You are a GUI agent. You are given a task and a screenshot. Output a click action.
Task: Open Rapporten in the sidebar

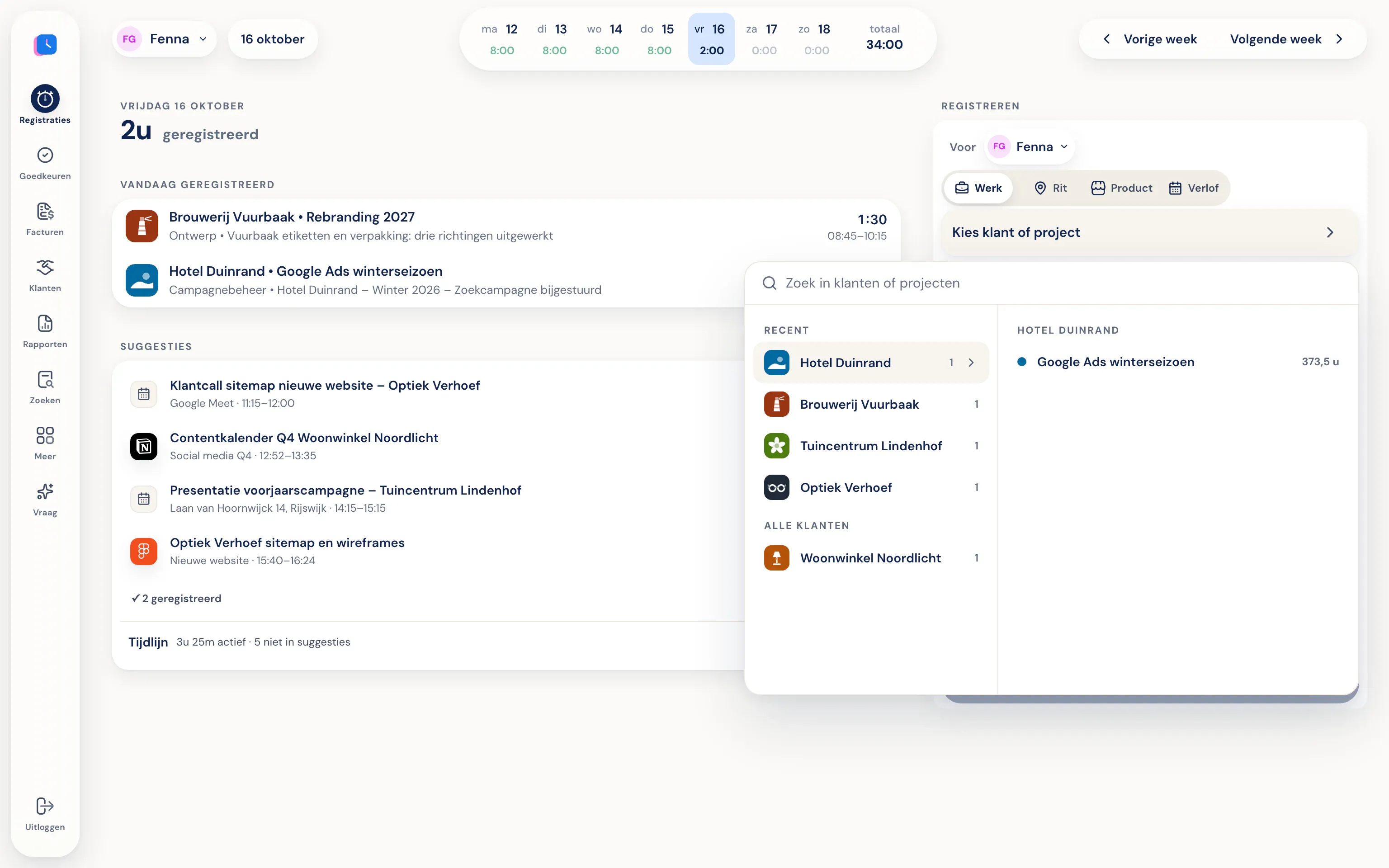[x=45, y=331]
